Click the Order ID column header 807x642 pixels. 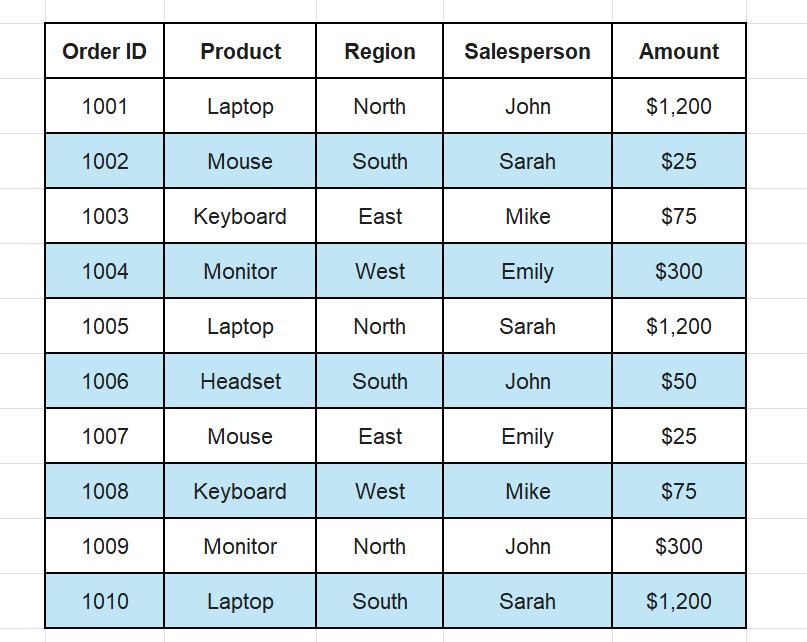point(104,52)
